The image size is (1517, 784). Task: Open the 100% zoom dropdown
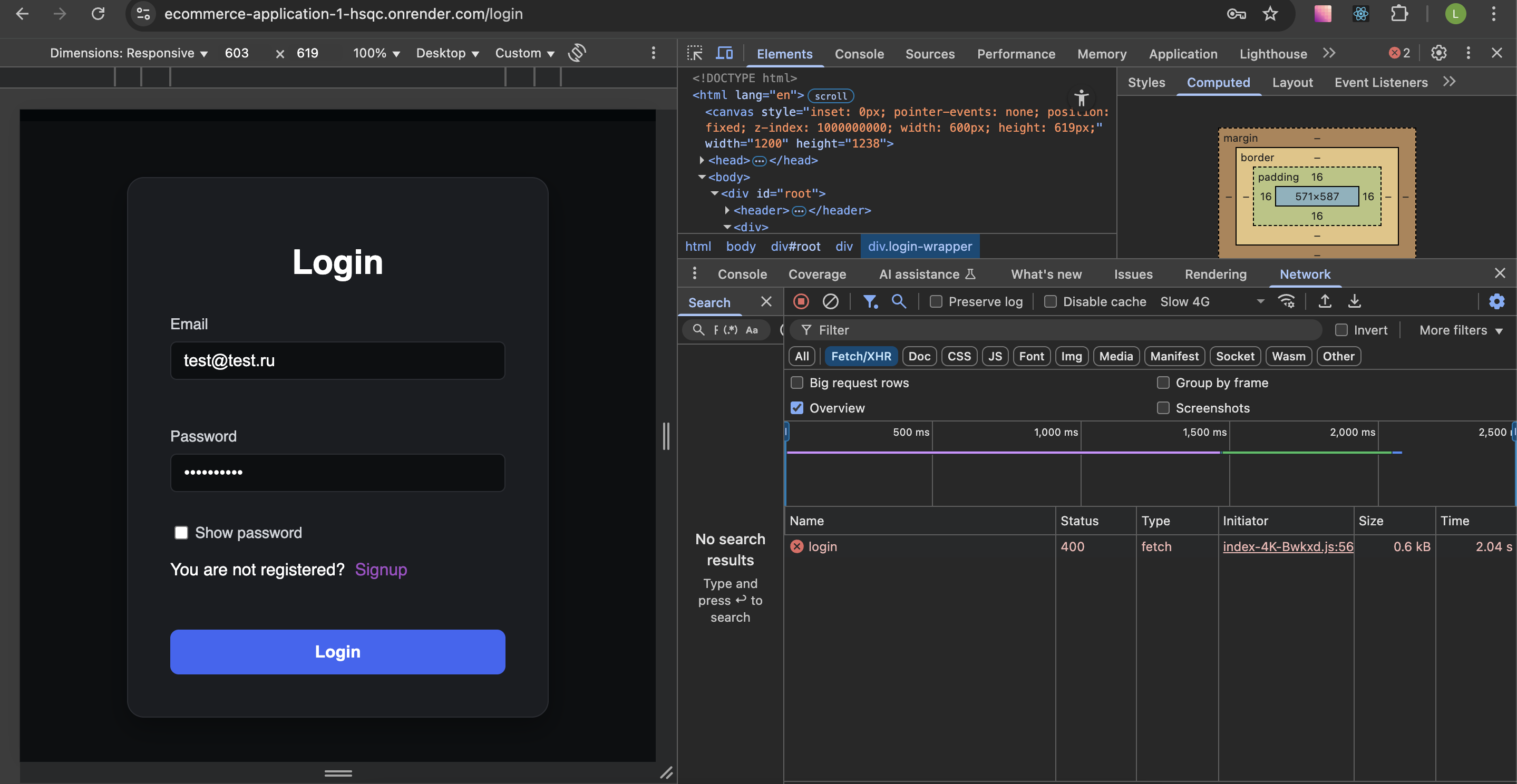[x=377, y=53]
